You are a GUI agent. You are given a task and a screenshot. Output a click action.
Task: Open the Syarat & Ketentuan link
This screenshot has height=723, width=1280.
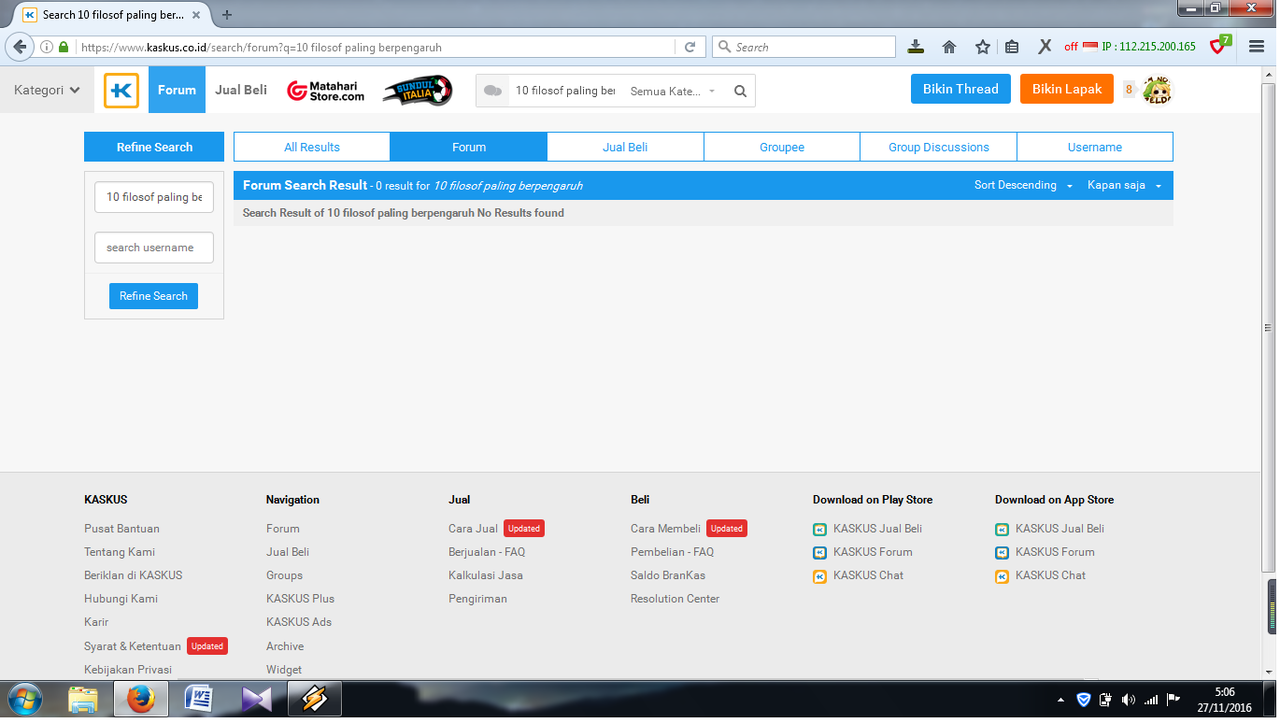[132, 647]
